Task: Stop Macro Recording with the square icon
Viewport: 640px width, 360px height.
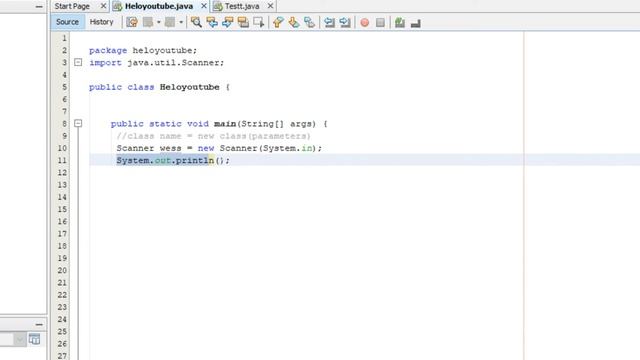Action: tap(380, 22)
